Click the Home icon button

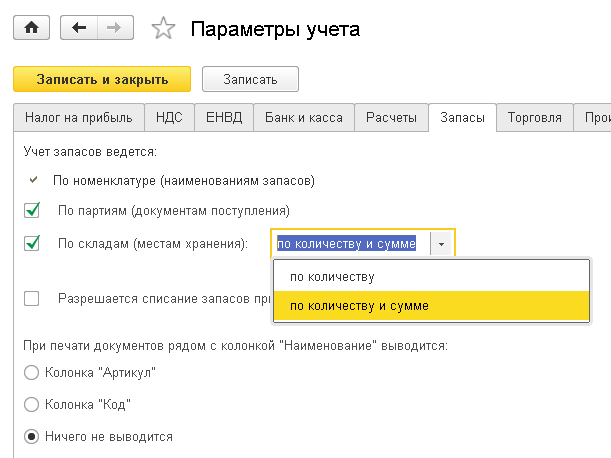pyautogui.click(x=30, y=28)
